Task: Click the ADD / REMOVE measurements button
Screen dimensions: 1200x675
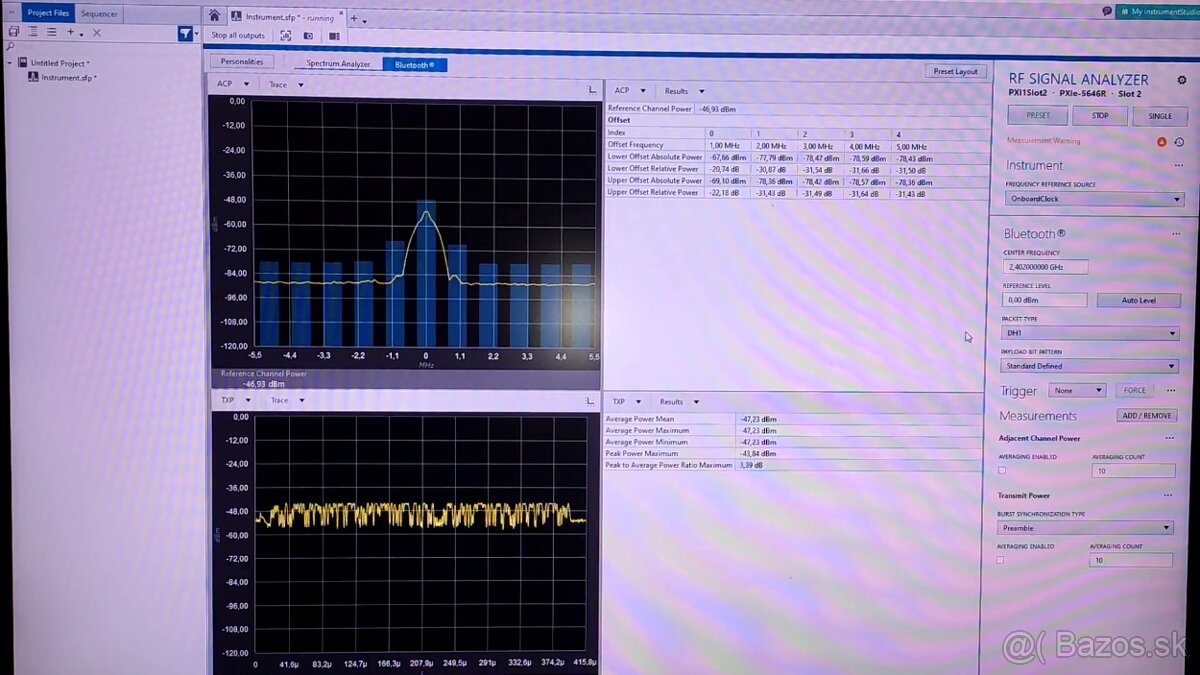Action: [x=1146, y=415]
